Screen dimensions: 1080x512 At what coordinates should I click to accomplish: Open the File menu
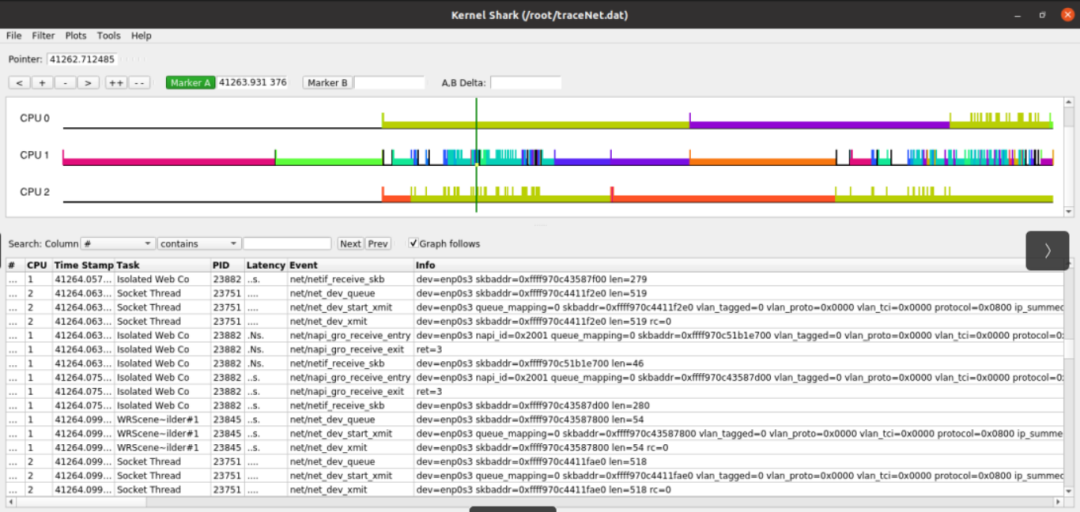[14, 36]
